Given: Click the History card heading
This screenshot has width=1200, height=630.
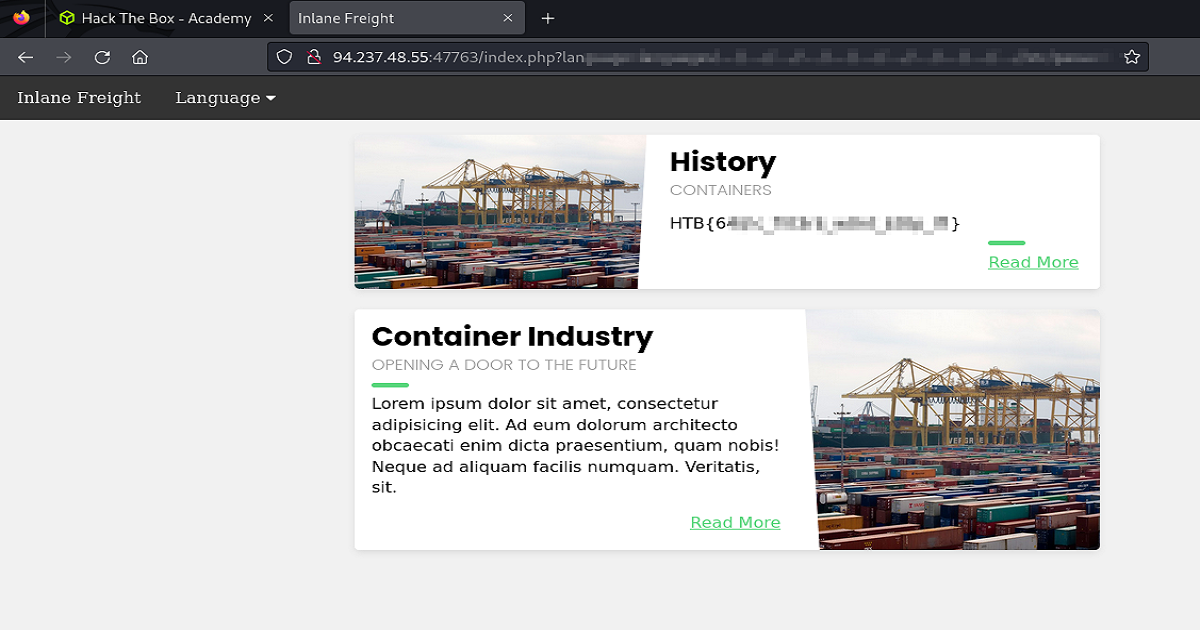Looking at the screenshot, I should coord(723,161).
